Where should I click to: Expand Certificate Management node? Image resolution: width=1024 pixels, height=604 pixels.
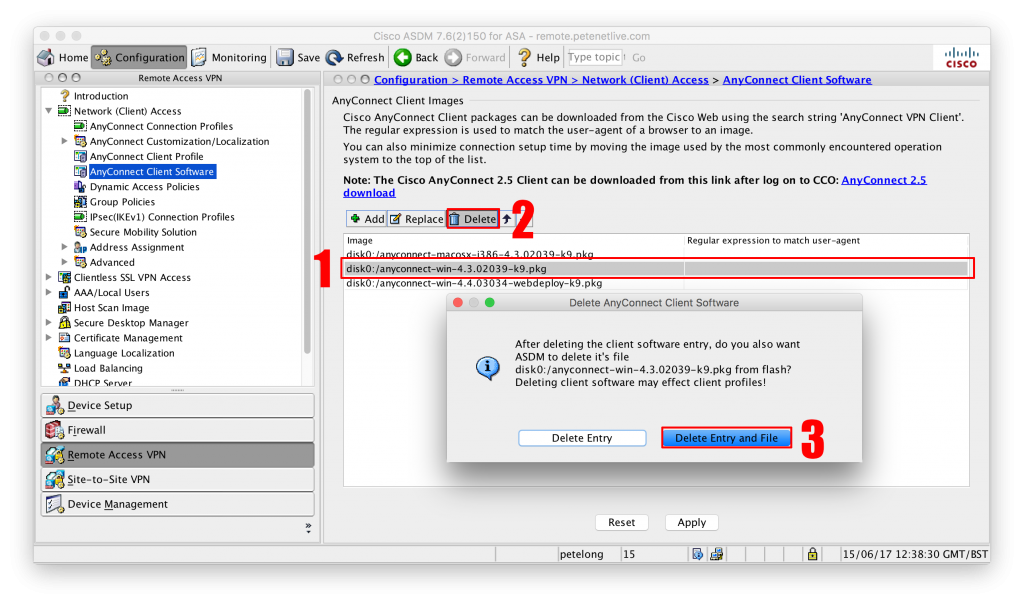(x=49, y=338)
